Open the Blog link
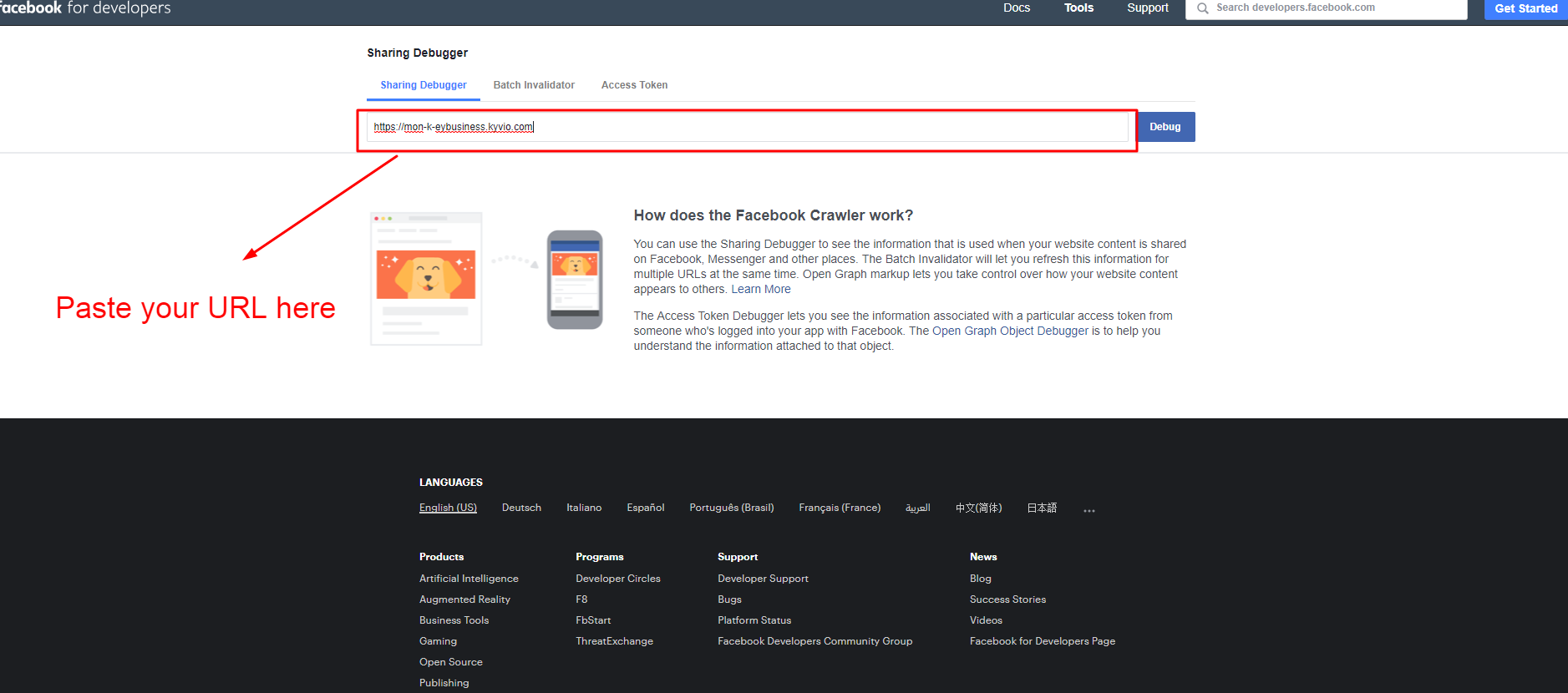Viewport: 1568px width, 693px height. click(x=981, y=579)
